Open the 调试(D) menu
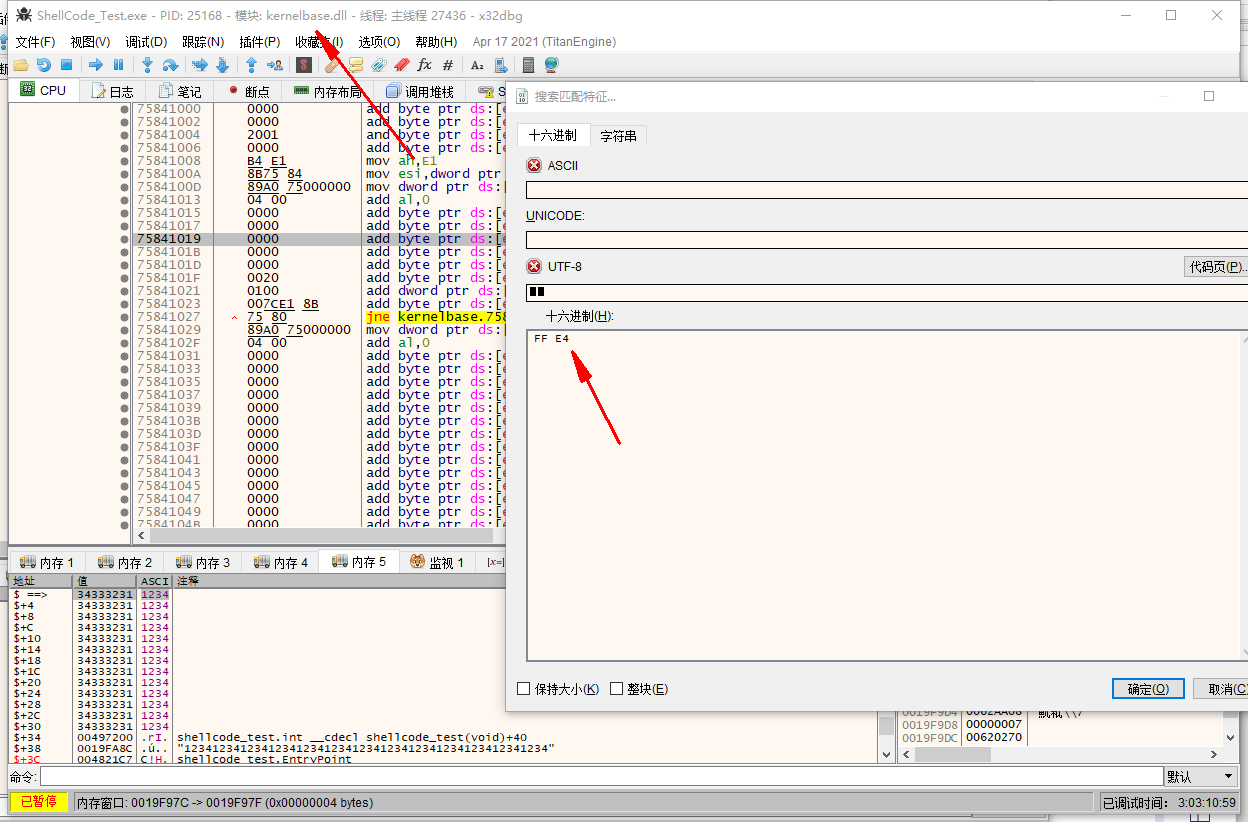Image resolution: width=1248 pixels, height=822 pixels. tap(146, 42)
